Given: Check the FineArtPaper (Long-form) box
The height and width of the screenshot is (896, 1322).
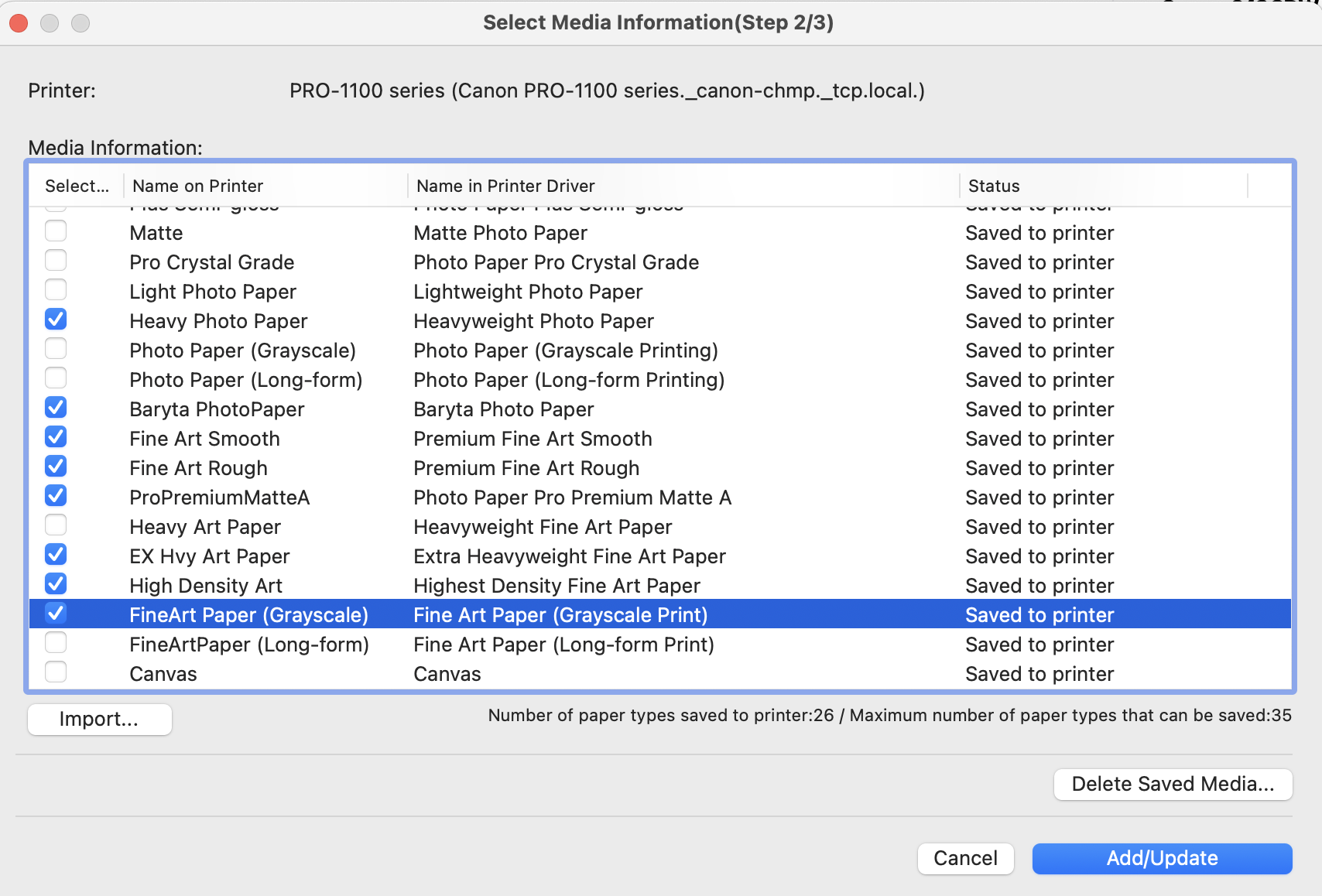Looking at the screenshot, I should (55, 642).
